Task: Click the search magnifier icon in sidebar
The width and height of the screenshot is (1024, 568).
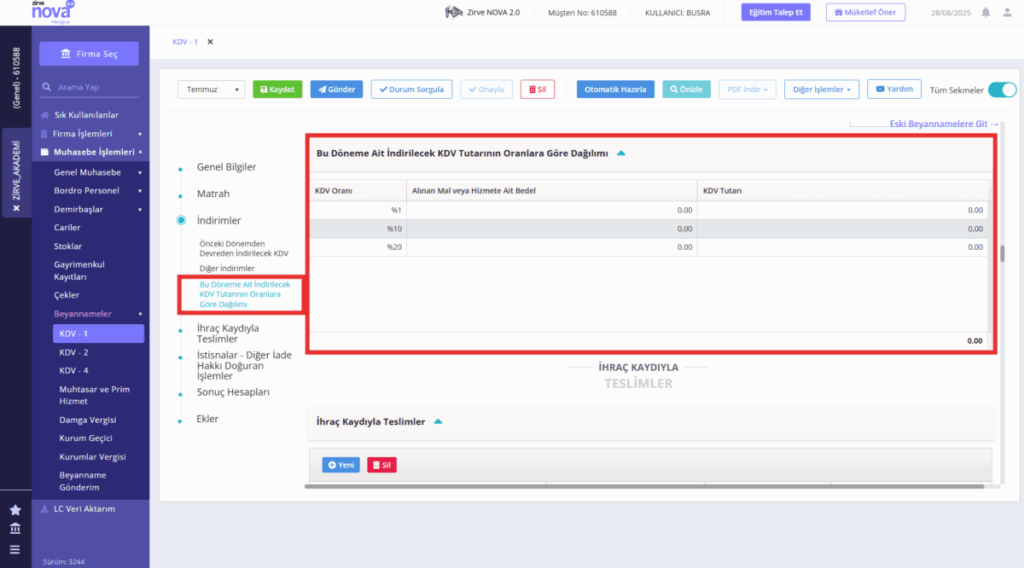Action: click(46, 87)
